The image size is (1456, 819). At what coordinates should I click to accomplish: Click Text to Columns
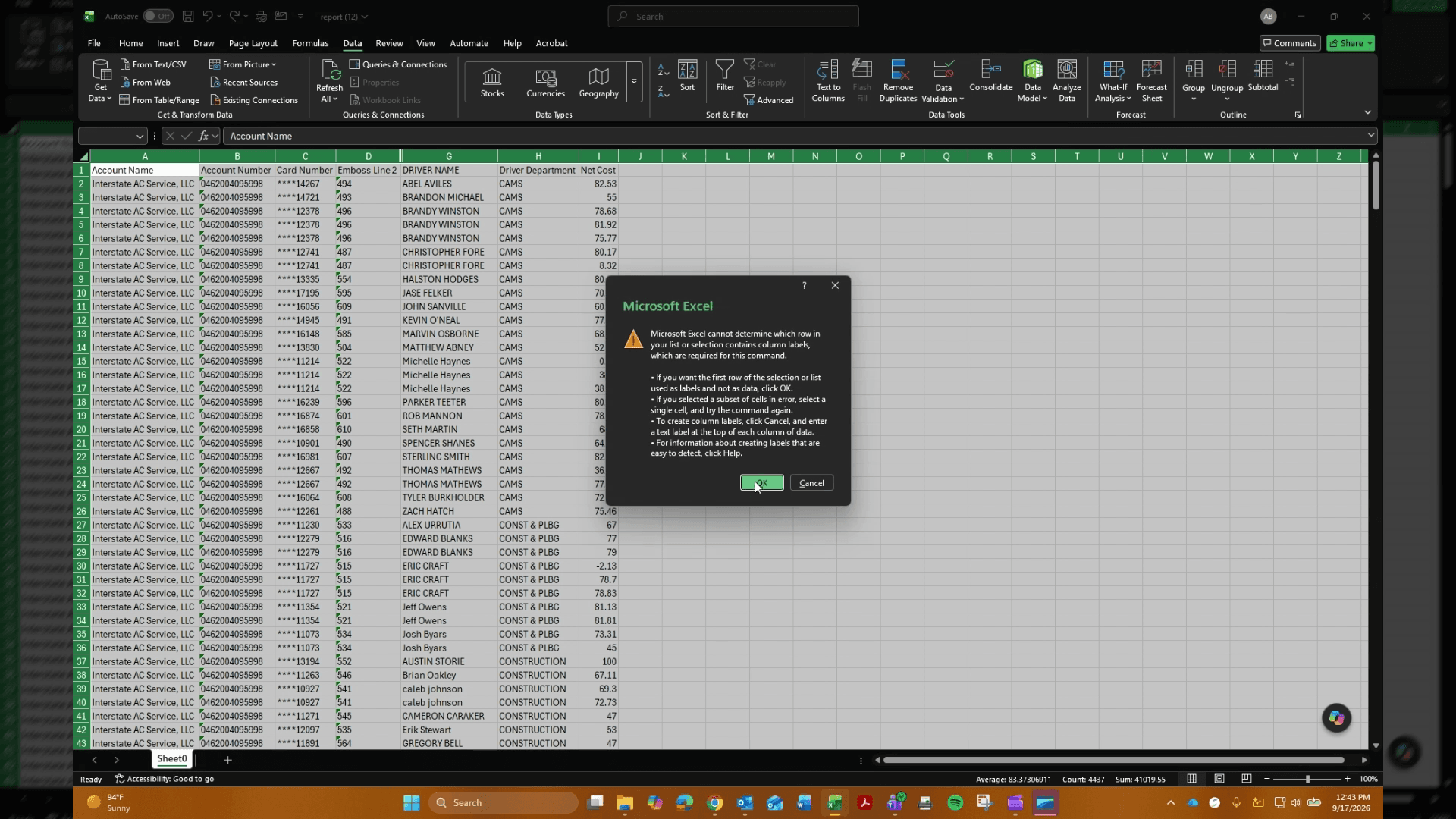pos(828,80)
